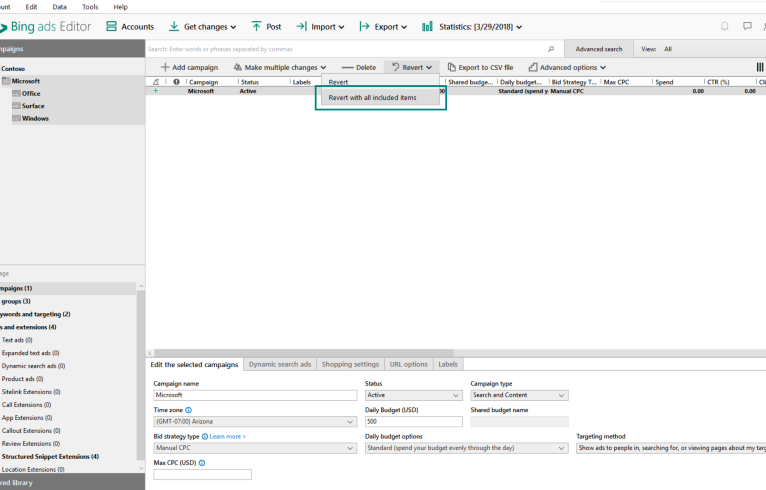The width and height of the screenshot is (766, 490).
Task: Open the Status dropdown set to Active
Action: (411, 395)
